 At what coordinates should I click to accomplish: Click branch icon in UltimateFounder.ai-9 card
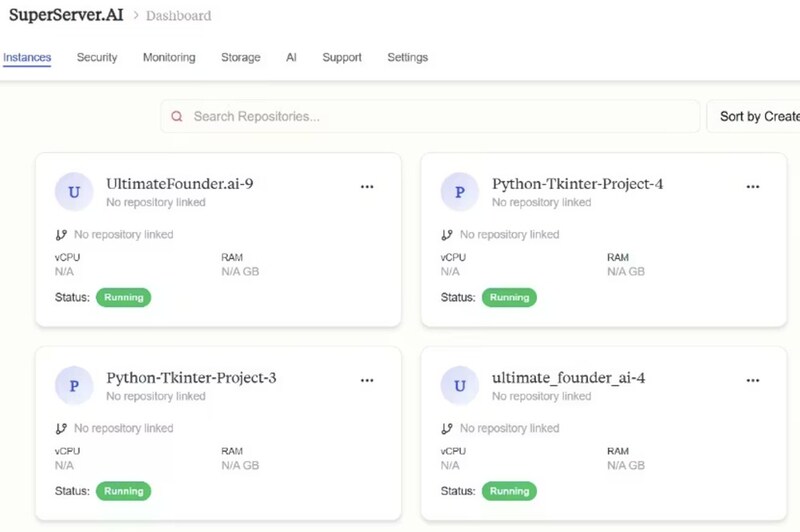click(61, 235)
